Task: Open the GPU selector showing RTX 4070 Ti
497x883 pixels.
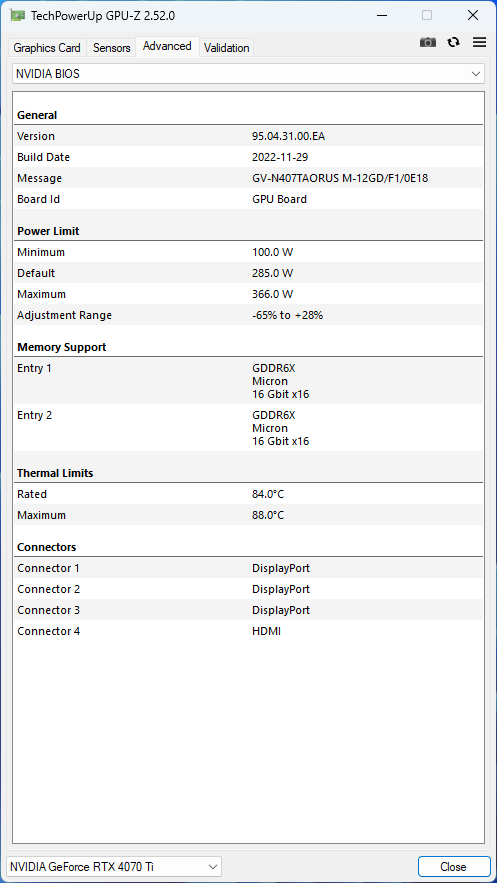Action: pos(114,867)
